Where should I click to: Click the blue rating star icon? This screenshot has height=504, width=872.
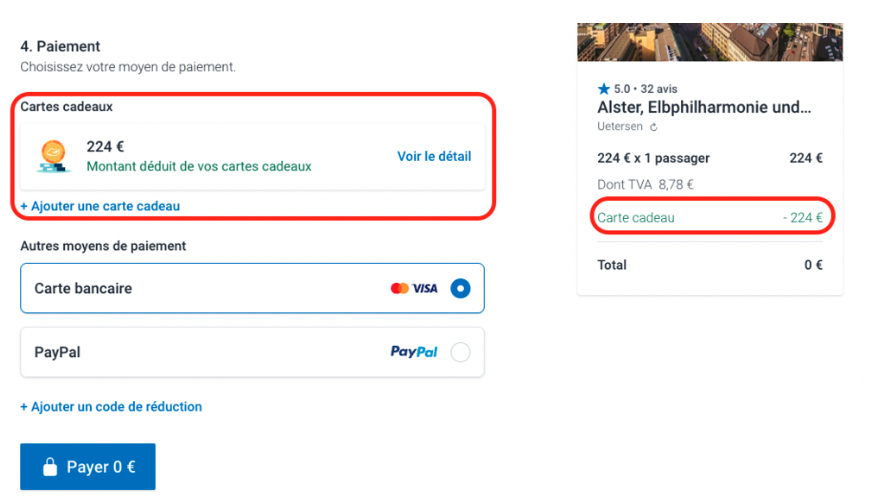(x=603, y=89)
